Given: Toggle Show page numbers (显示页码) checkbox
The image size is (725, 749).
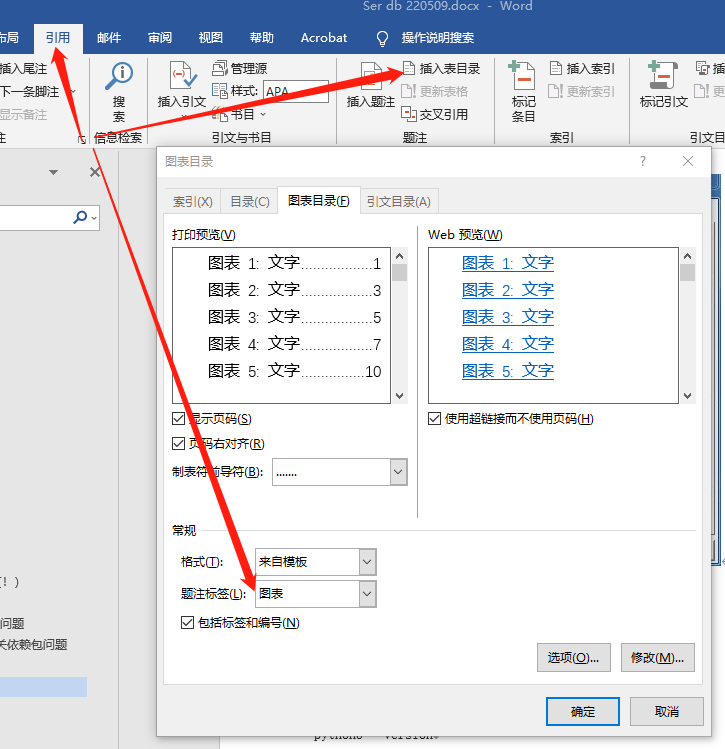Looking at the screenshot, I should [178, 419].
